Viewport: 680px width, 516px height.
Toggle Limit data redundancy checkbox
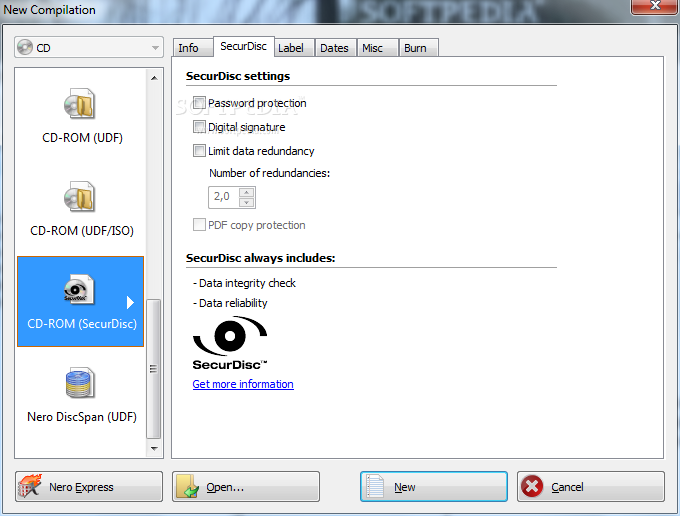tap(199, 150)
